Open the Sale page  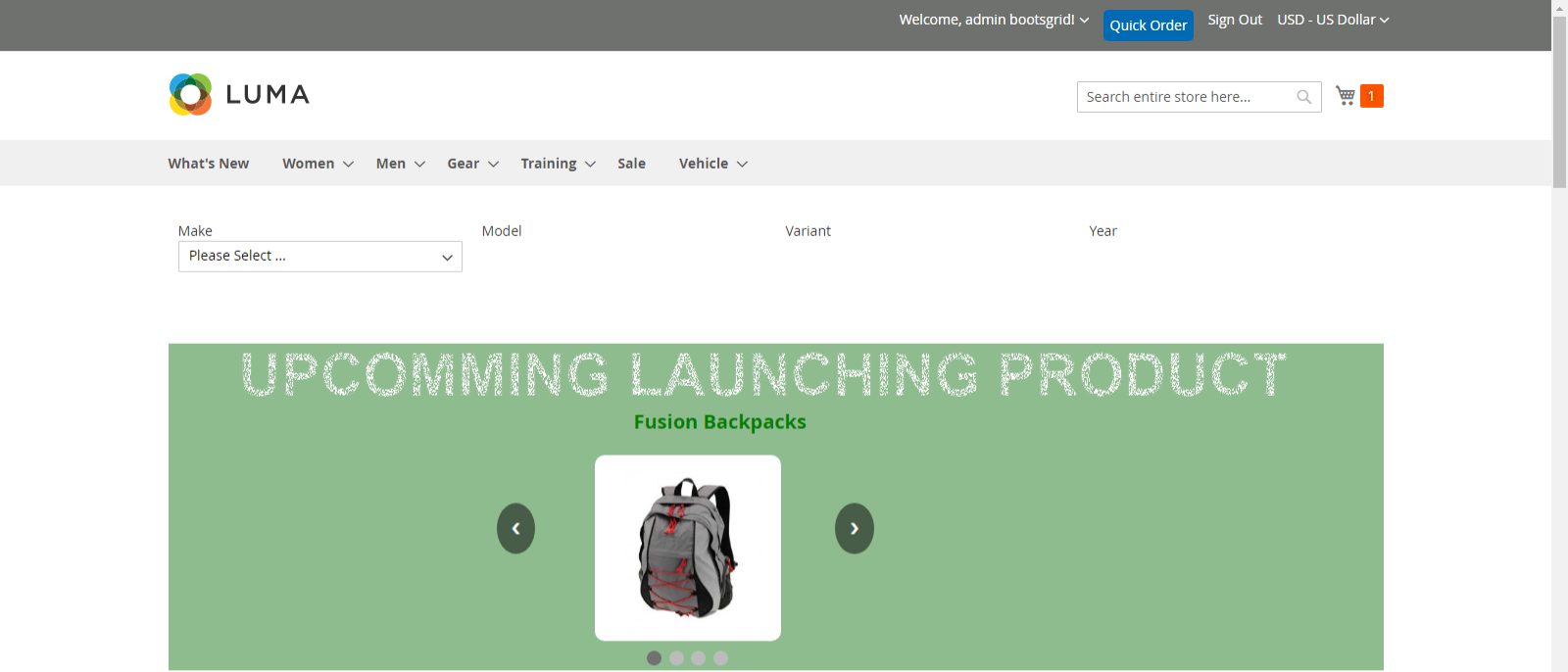point(631,164)
